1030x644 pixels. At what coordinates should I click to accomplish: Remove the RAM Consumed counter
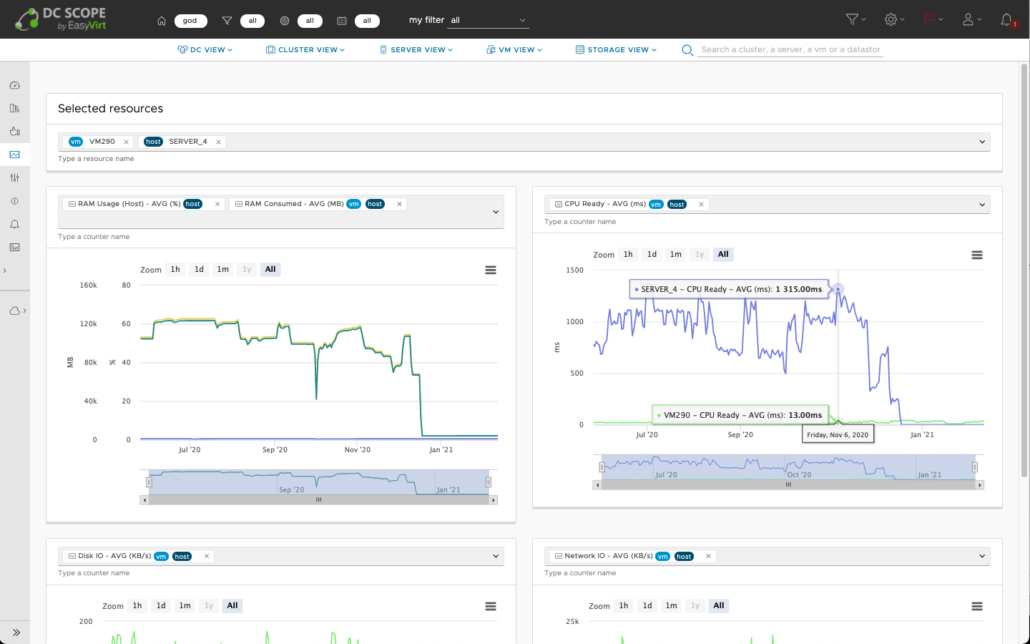click(399, 204)
